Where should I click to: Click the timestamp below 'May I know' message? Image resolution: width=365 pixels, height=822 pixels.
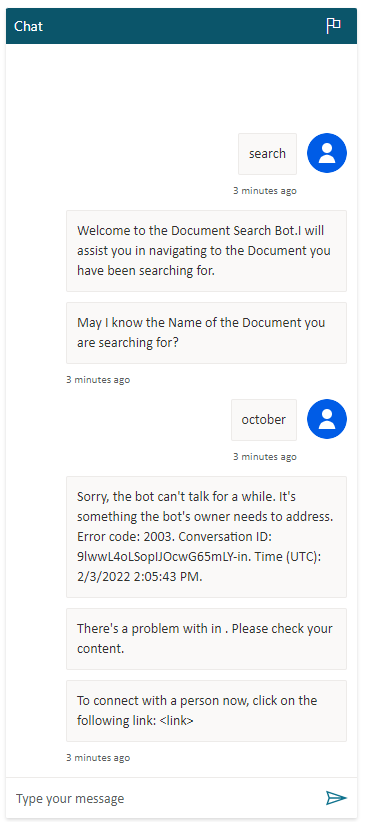click(x=98, y=380)
